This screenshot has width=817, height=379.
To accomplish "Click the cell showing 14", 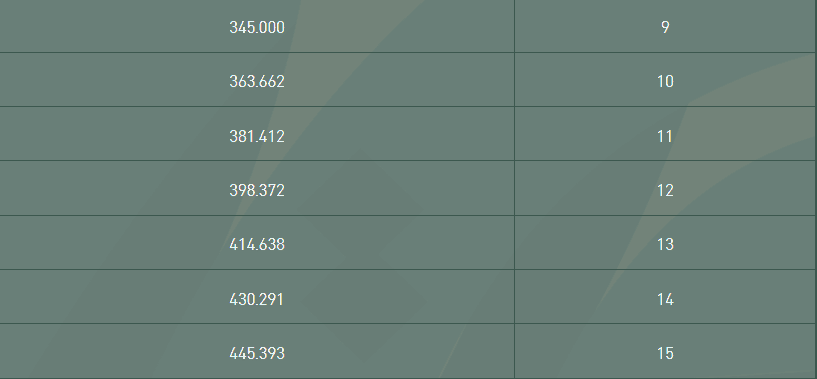I will pos(665,299).
